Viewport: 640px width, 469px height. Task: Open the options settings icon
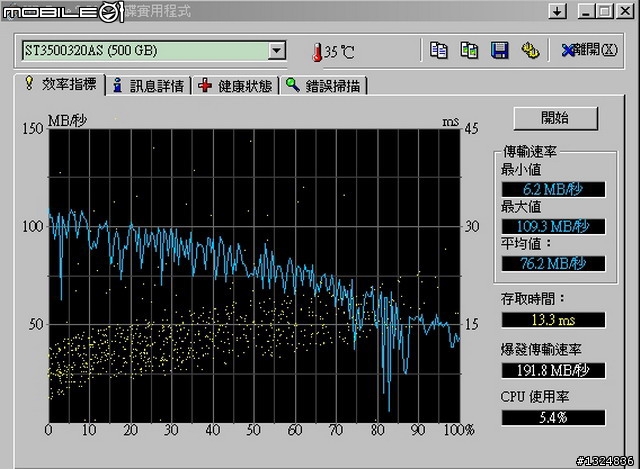point(530,50)
